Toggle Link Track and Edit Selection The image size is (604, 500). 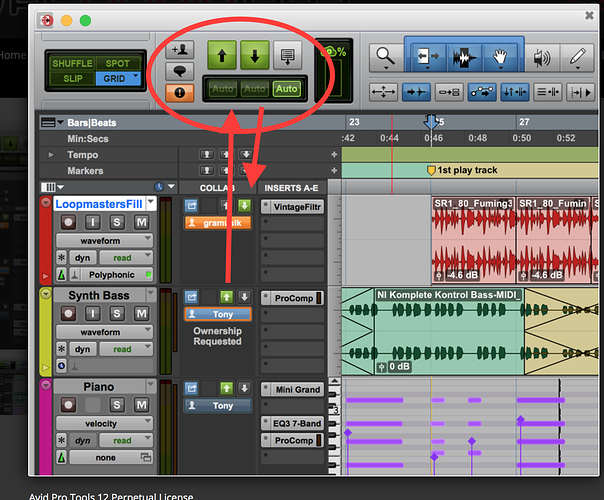click(548, 92)
